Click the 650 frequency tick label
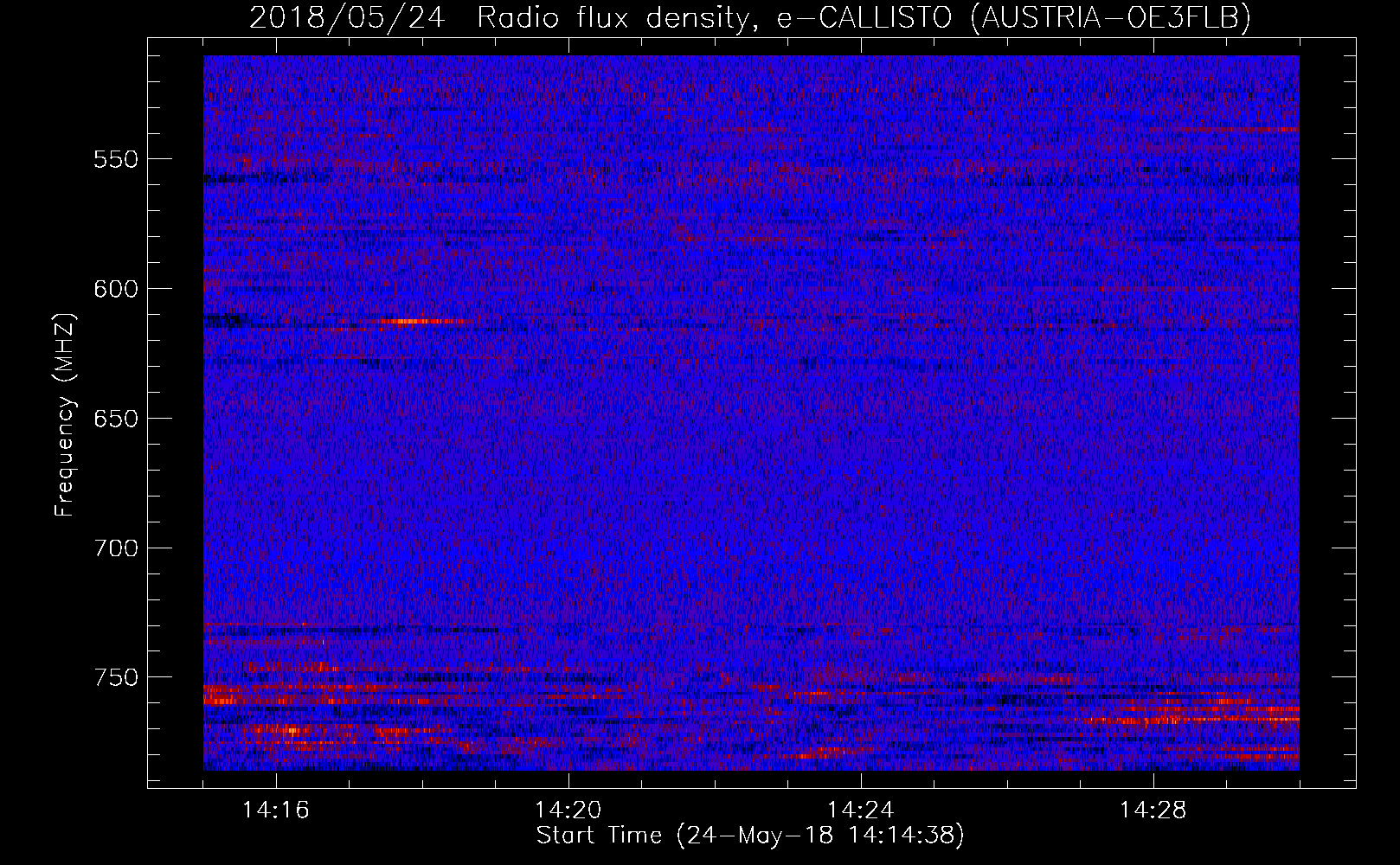The width and height of the screenshot is (1400, 865). tap(116, 419)
